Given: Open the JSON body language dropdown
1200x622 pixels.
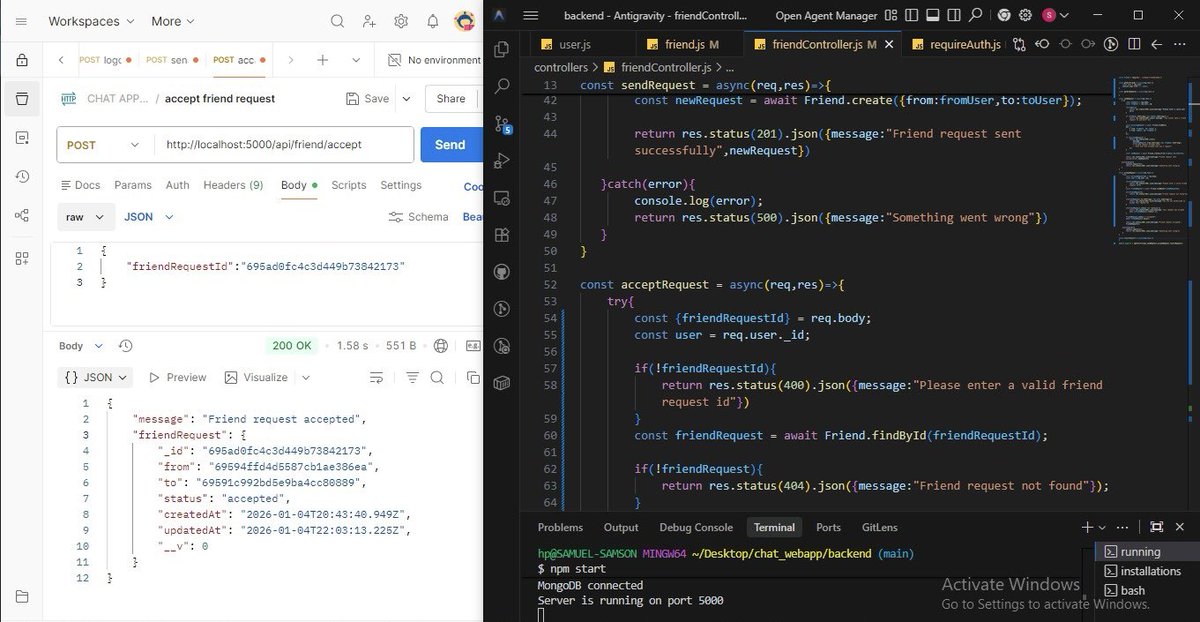Looking at the screenshot, I should pos(149,217).
